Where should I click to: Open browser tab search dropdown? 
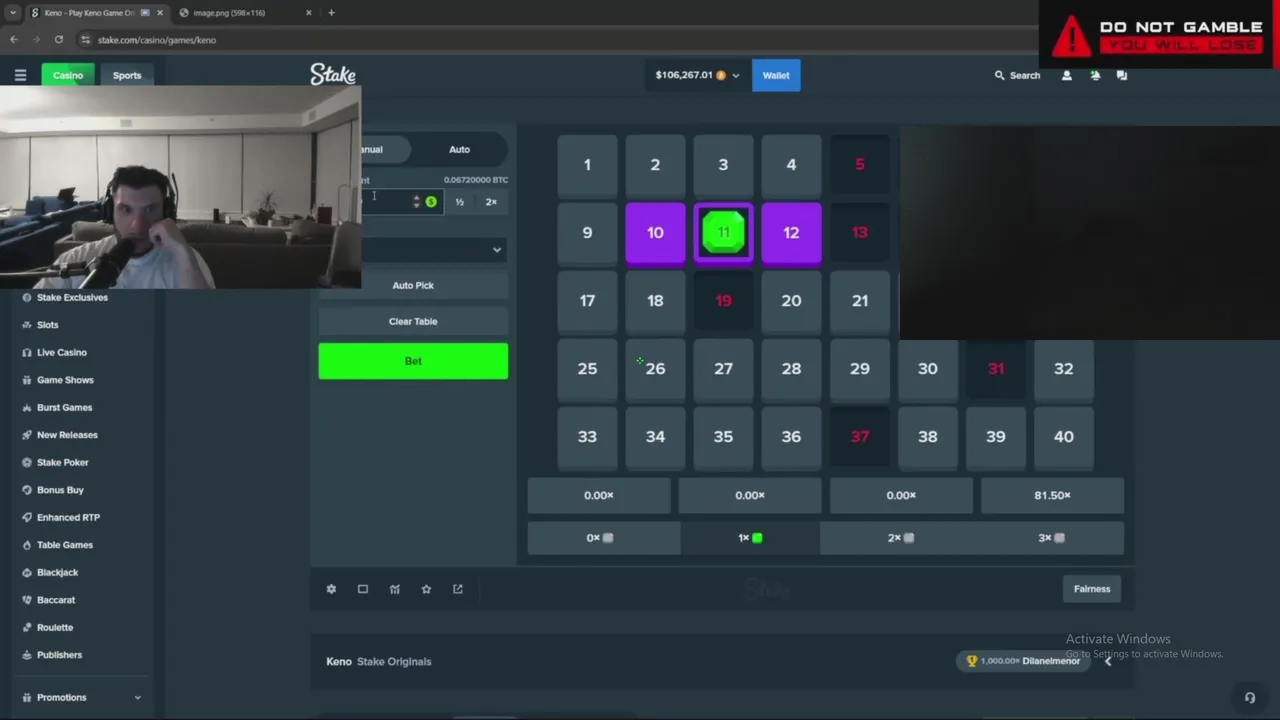click(12, 13)
